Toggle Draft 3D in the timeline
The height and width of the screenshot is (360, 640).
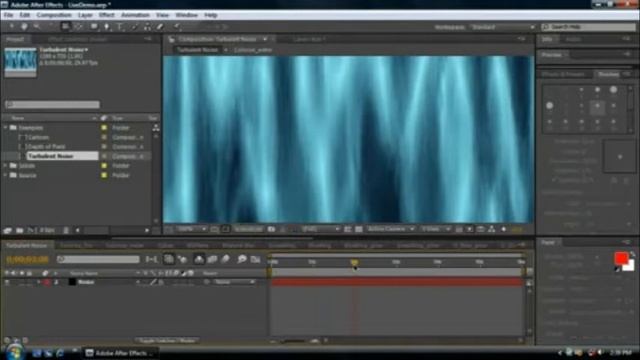pos(182,259)
